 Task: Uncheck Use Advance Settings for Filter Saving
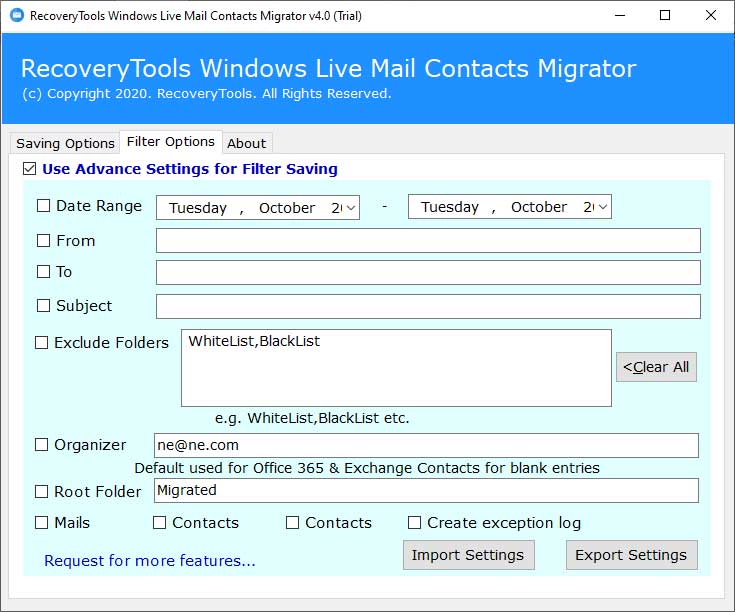(x=30, y=169)
